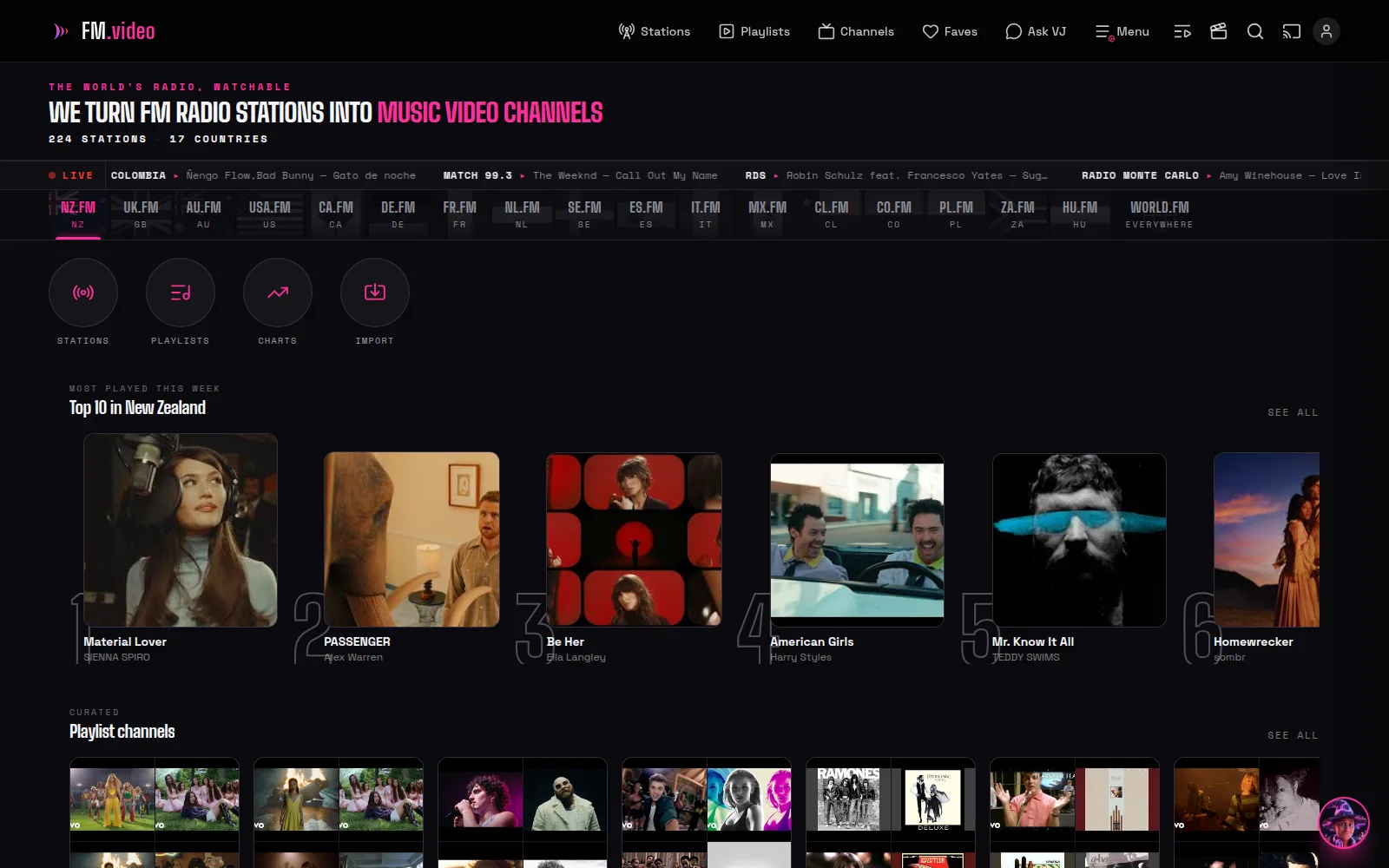This screenshot has height=868, width=1389.
Task: Click the COLOMBIA live ticker item
Action: 263,175
